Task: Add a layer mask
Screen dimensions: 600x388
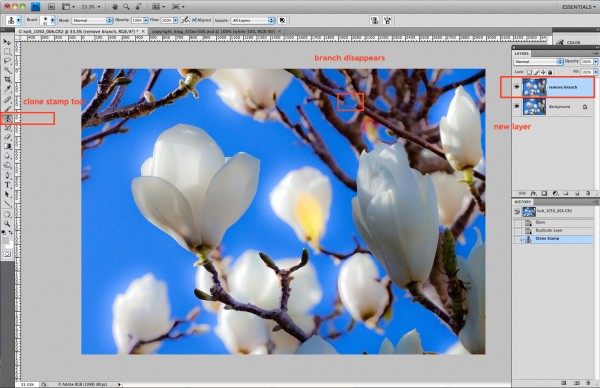Action: (544, 194)
